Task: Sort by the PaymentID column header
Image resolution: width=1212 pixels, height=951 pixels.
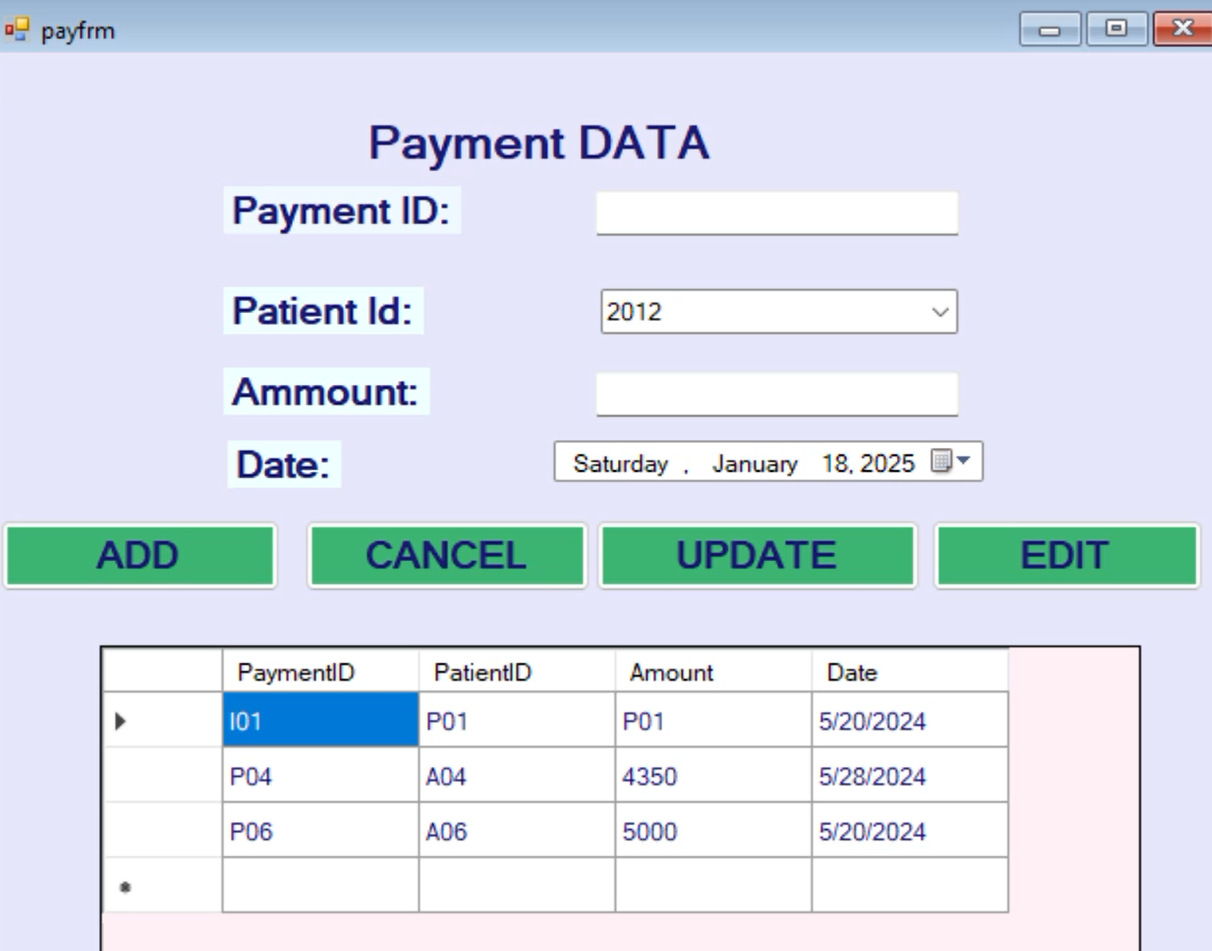Action: pyautogui.click(x=320, y=673)
